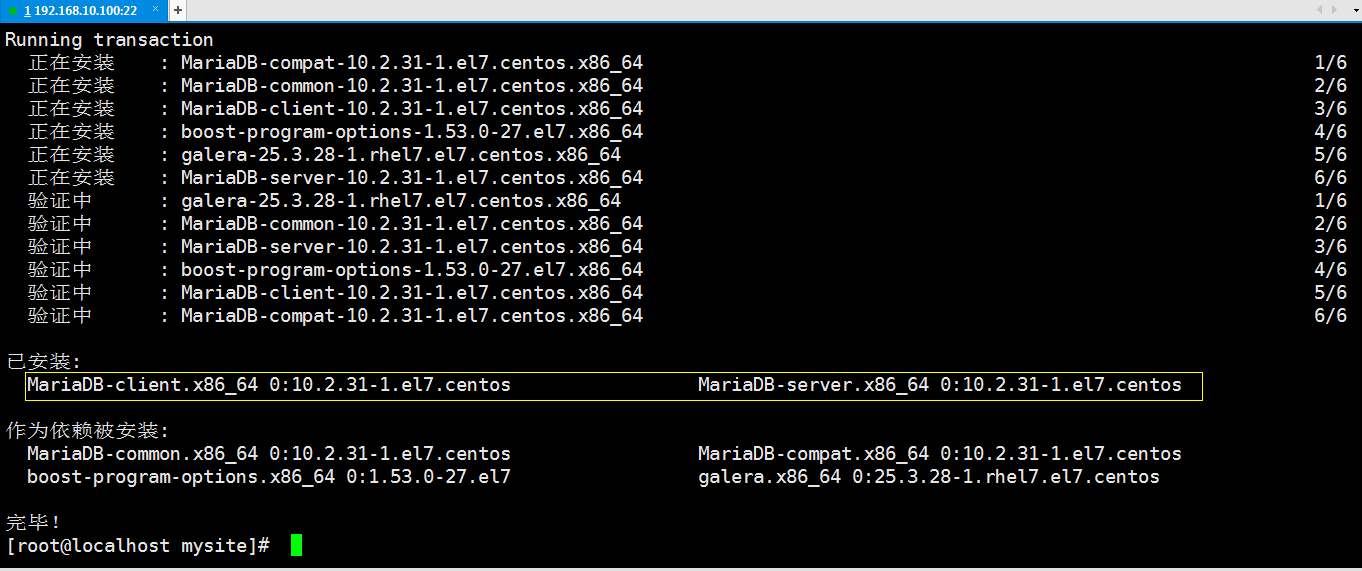Click the 正在安装 MariaDB-compat-10.2.31 line
Image resolution: width=1362 pixels, height=571 pixels.
[688, 63]
